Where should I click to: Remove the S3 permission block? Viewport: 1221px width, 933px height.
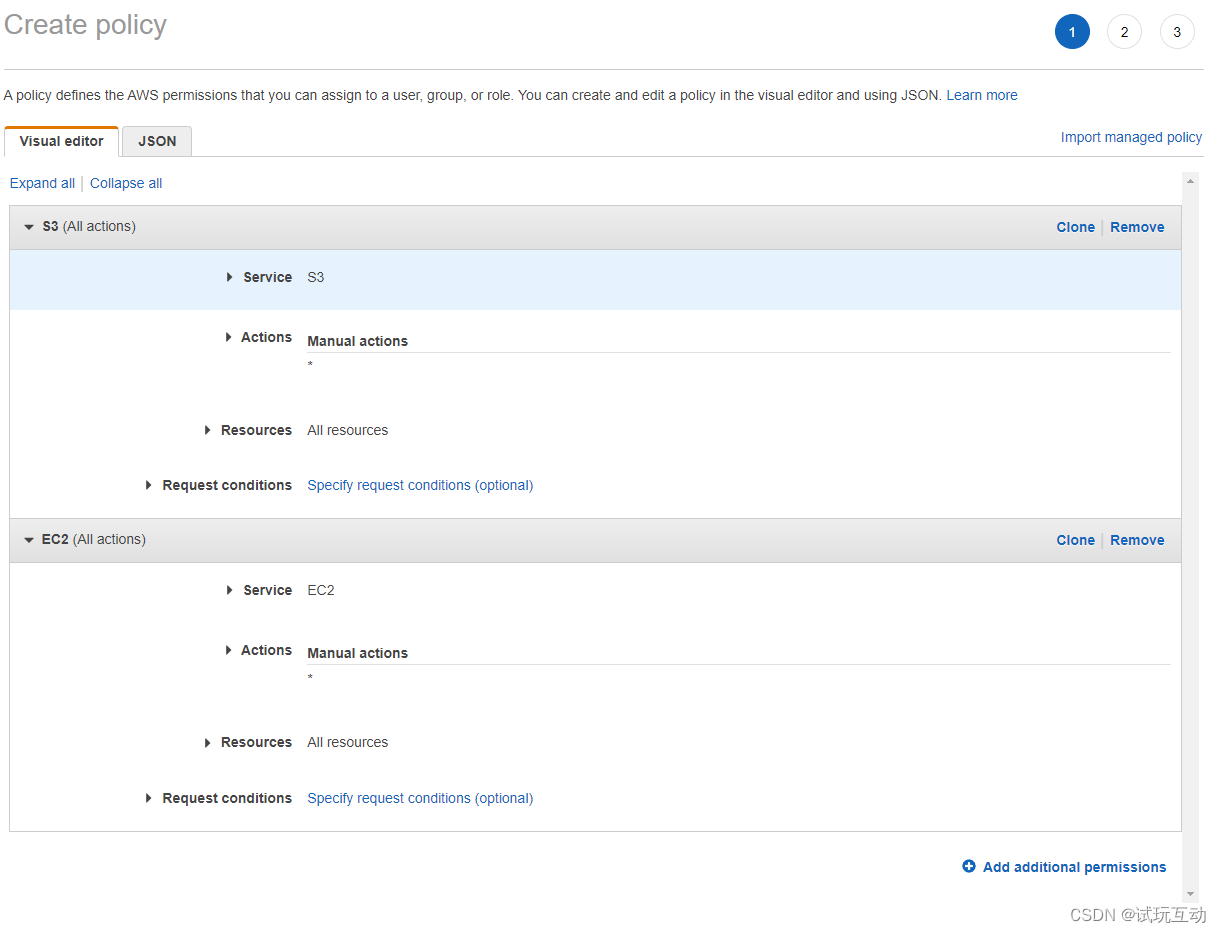[x=1137, y=227]
